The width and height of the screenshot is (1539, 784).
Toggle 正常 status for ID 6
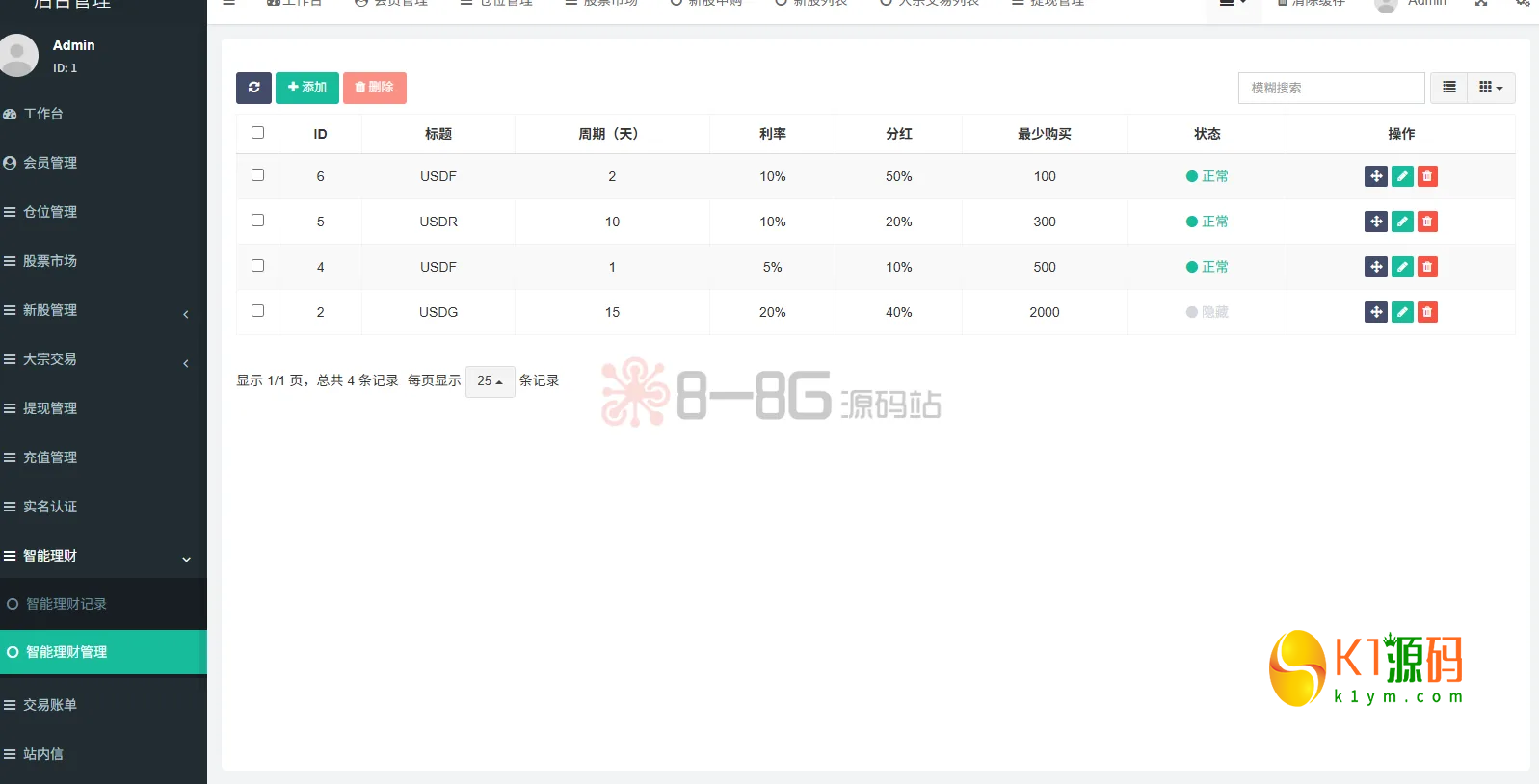pyautogui.click(x=1207, y=176)
